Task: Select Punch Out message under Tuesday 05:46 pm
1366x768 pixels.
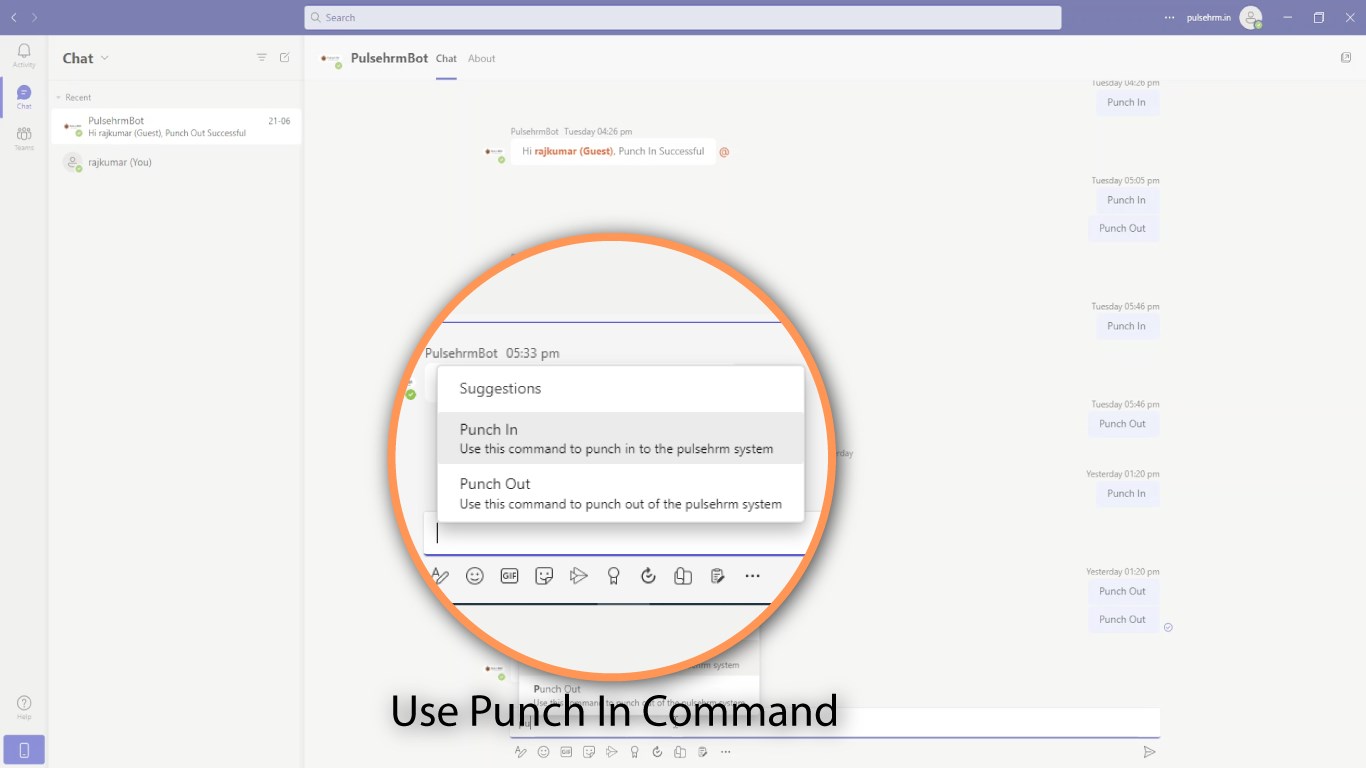Action: coord(1122,424)
